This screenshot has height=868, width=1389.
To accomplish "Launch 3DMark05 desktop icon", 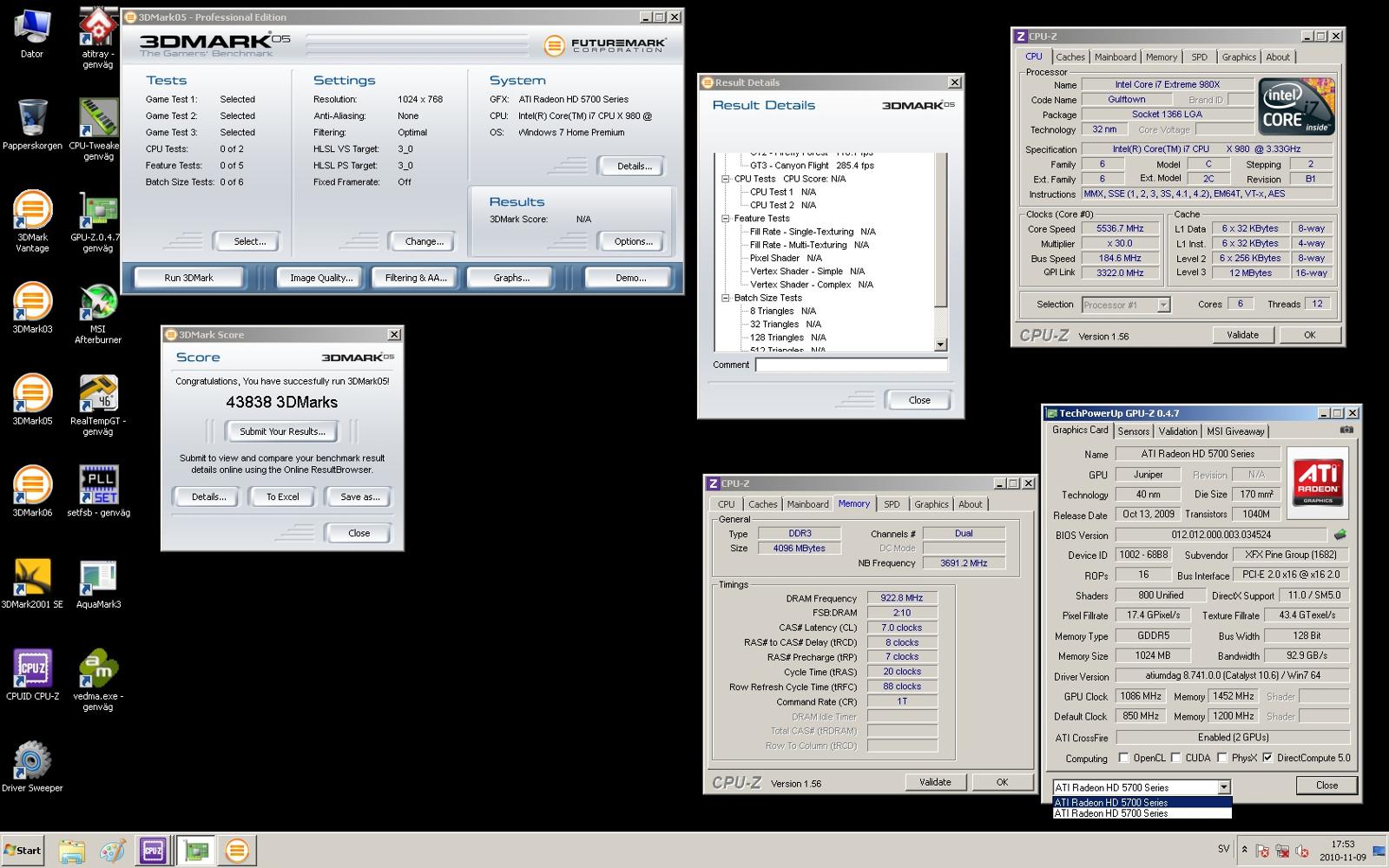I will point(32,400).
